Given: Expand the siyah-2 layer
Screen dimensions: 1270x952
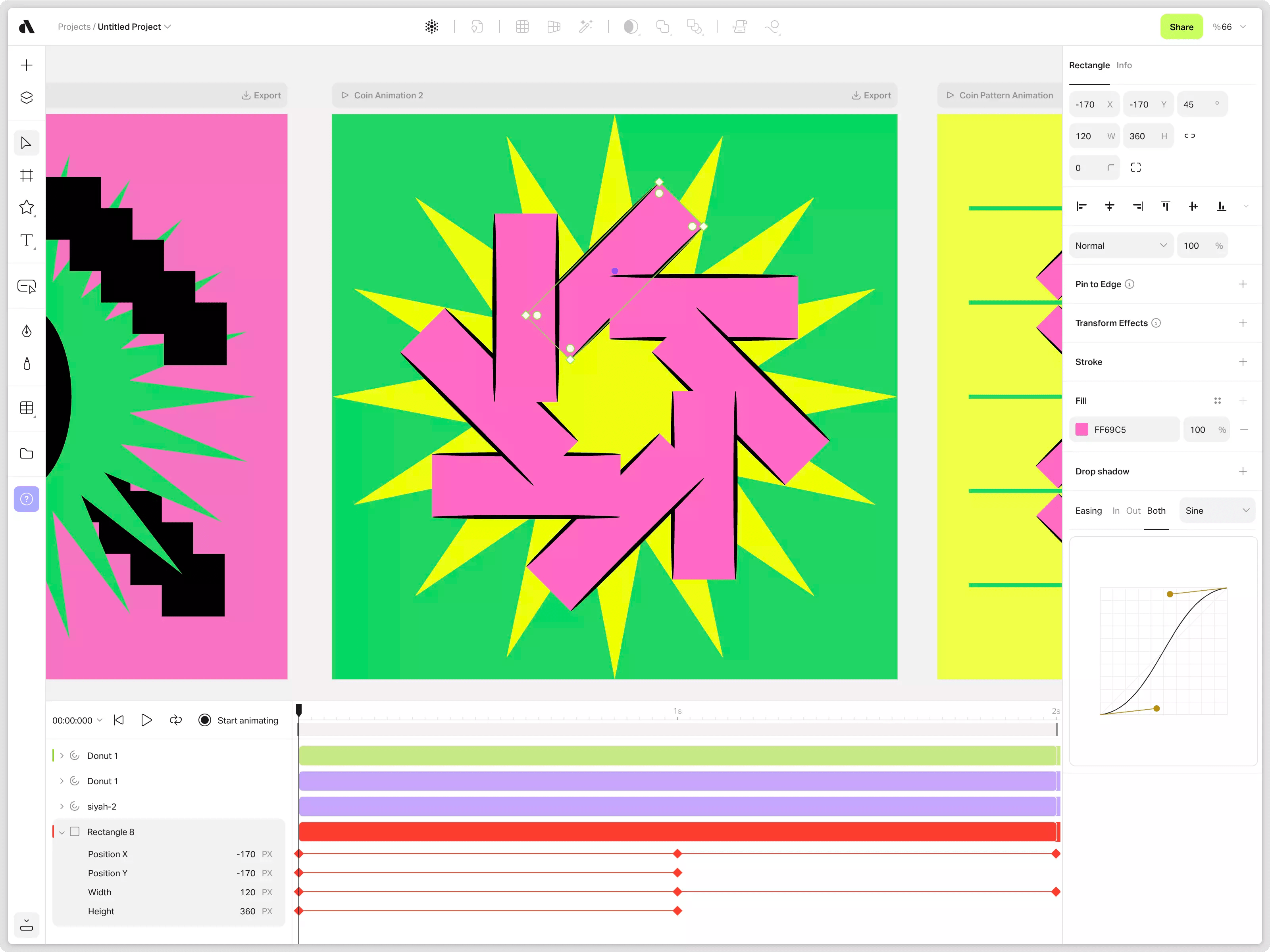Looking at the screenshot, I should (x=62, y=806).
